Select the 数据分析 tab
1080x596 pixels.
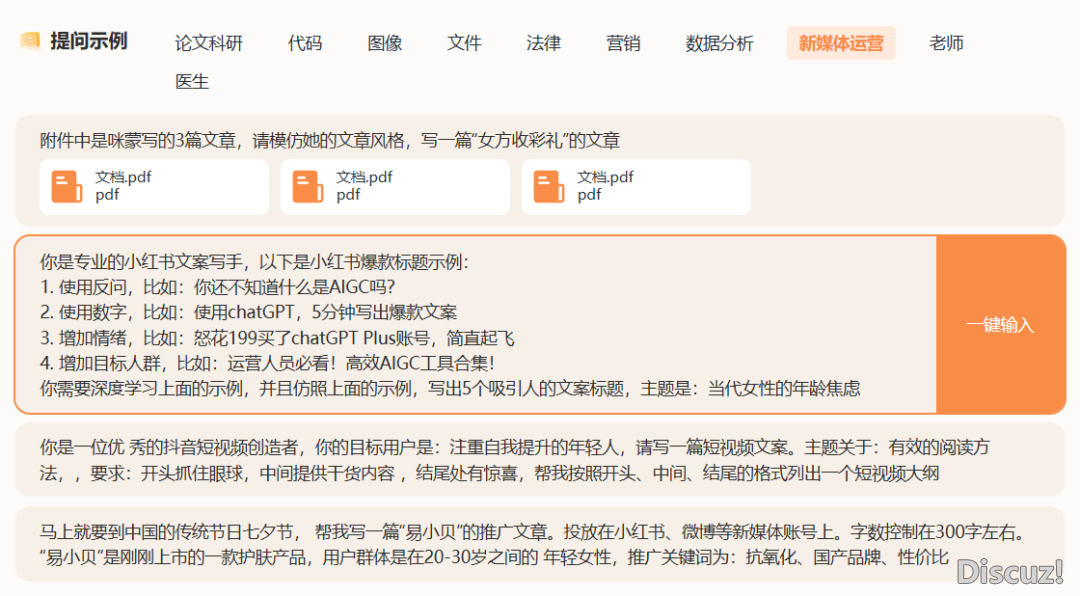point(720,43)
